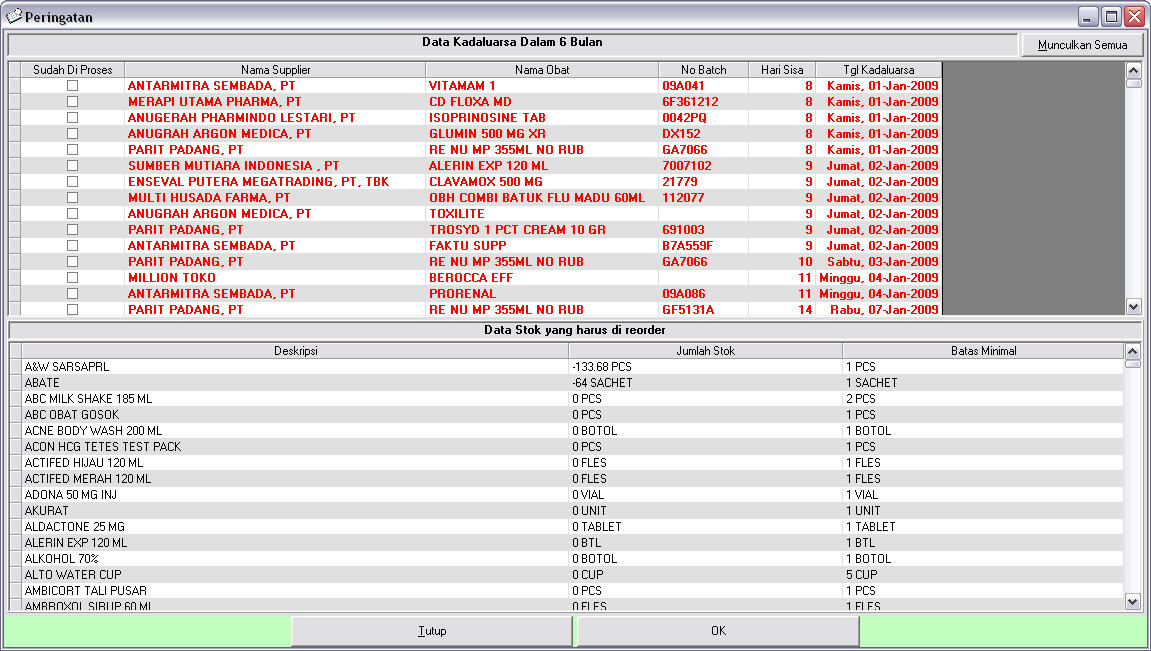Mark ISOPRINOSINE TAB as processed
The image size is (1151, 651).
[x=72, y=117]
